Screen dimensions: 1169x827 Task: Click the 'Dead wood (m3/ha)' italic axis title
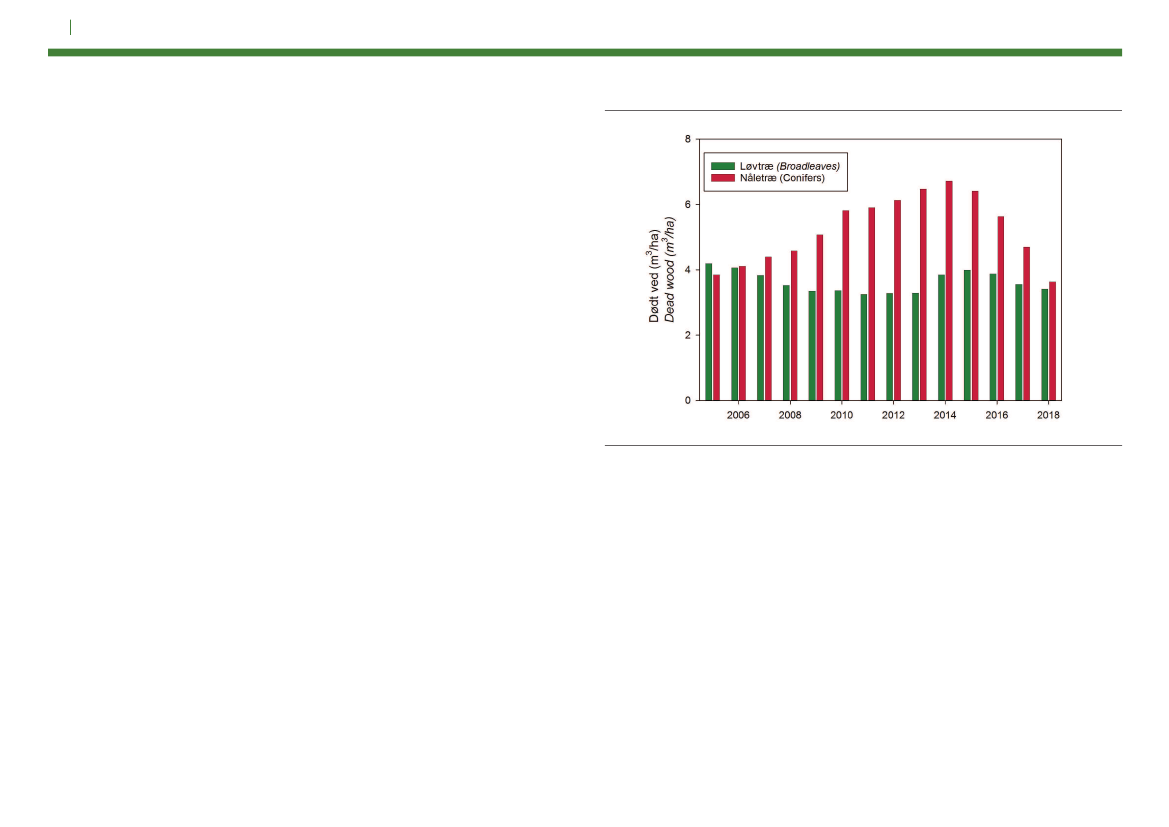669,270
